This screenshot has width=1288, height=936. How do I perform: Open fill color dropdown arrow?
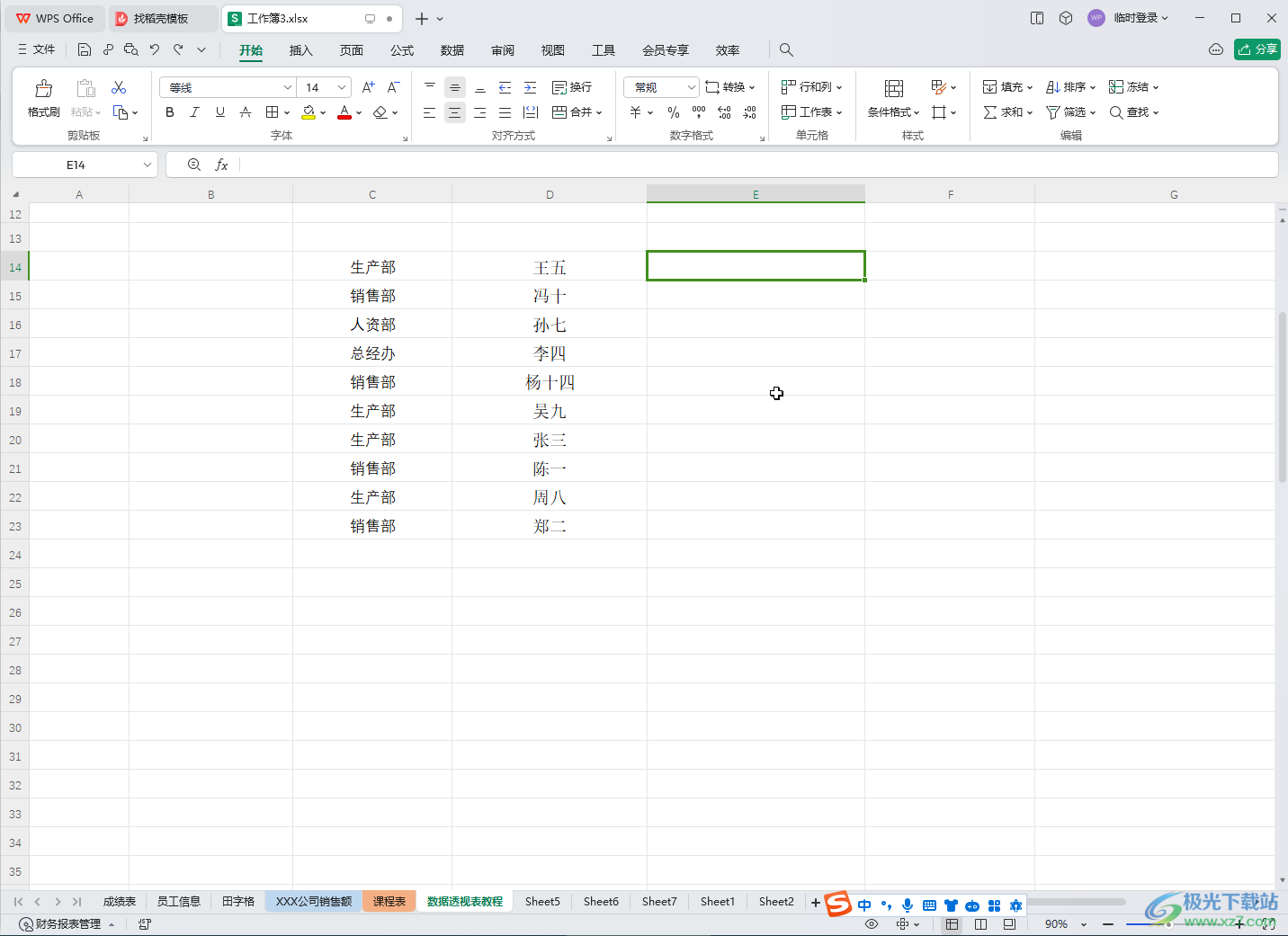coord(323,113)
